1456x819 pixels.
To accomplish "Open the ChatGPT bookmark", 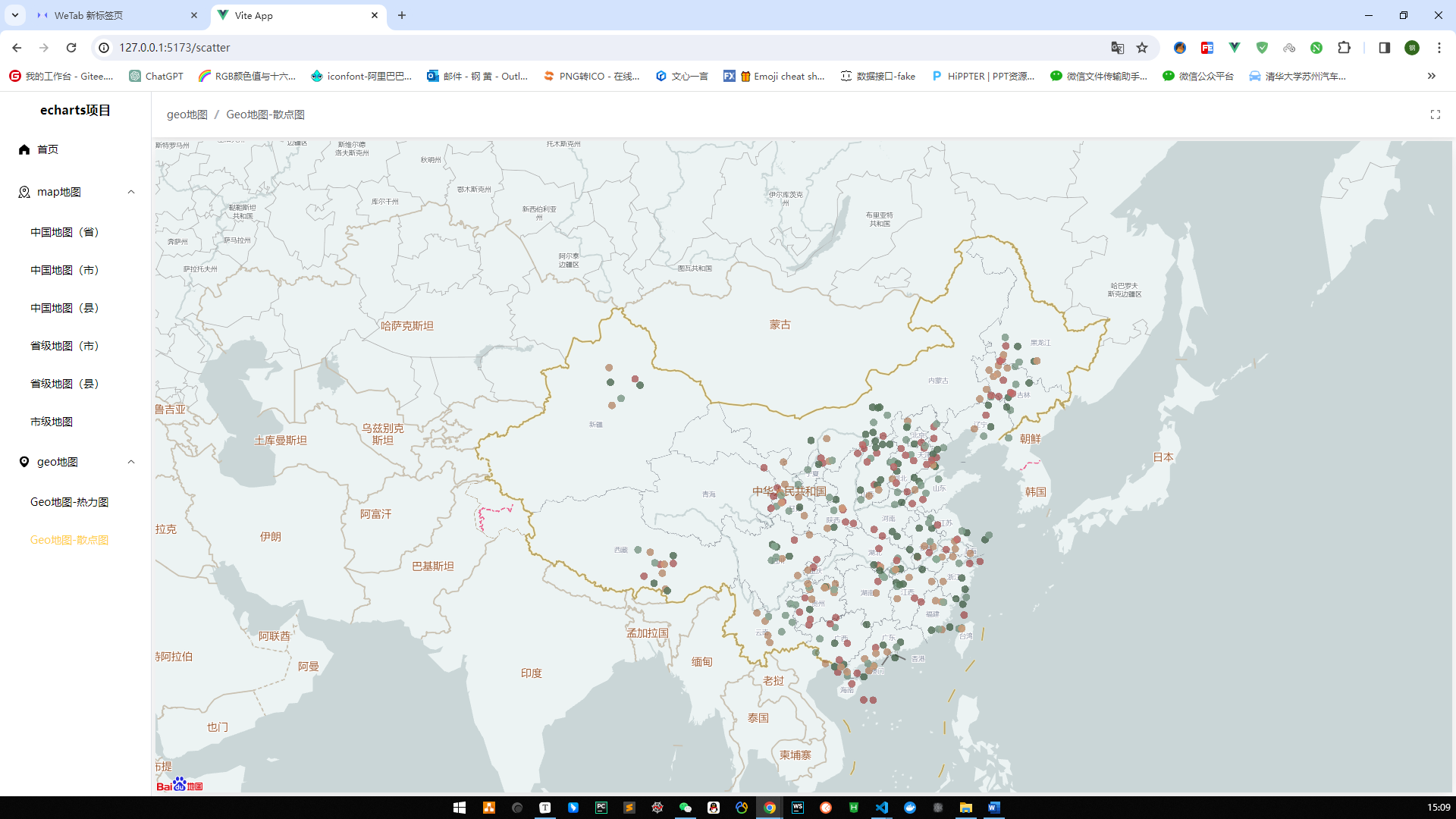I will 155,76.
